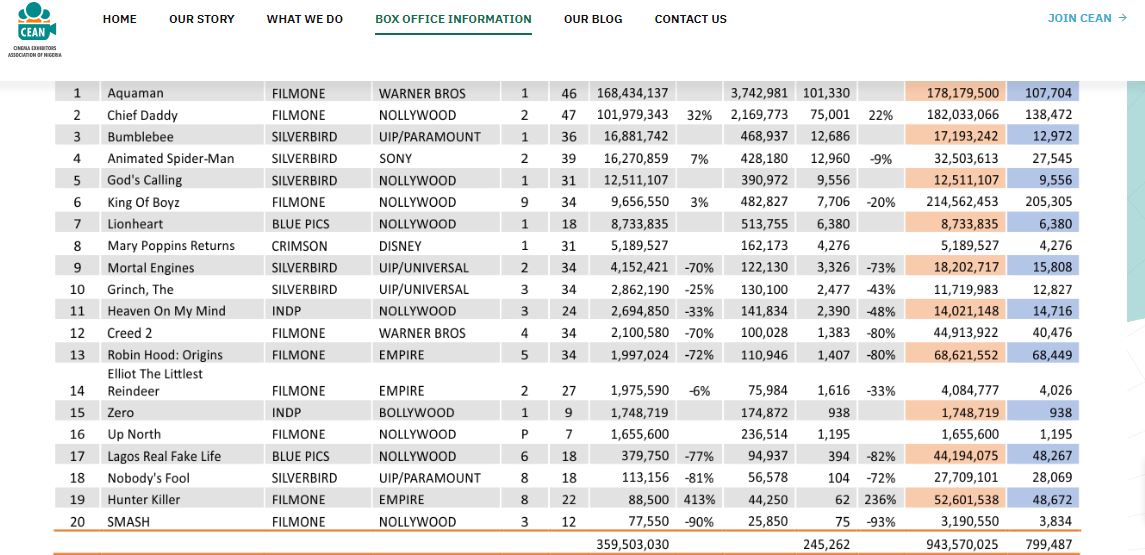The width and height of the screenshot is (1145, 555).
Task: Open CONTACT US page
Action: coord(691,19)
